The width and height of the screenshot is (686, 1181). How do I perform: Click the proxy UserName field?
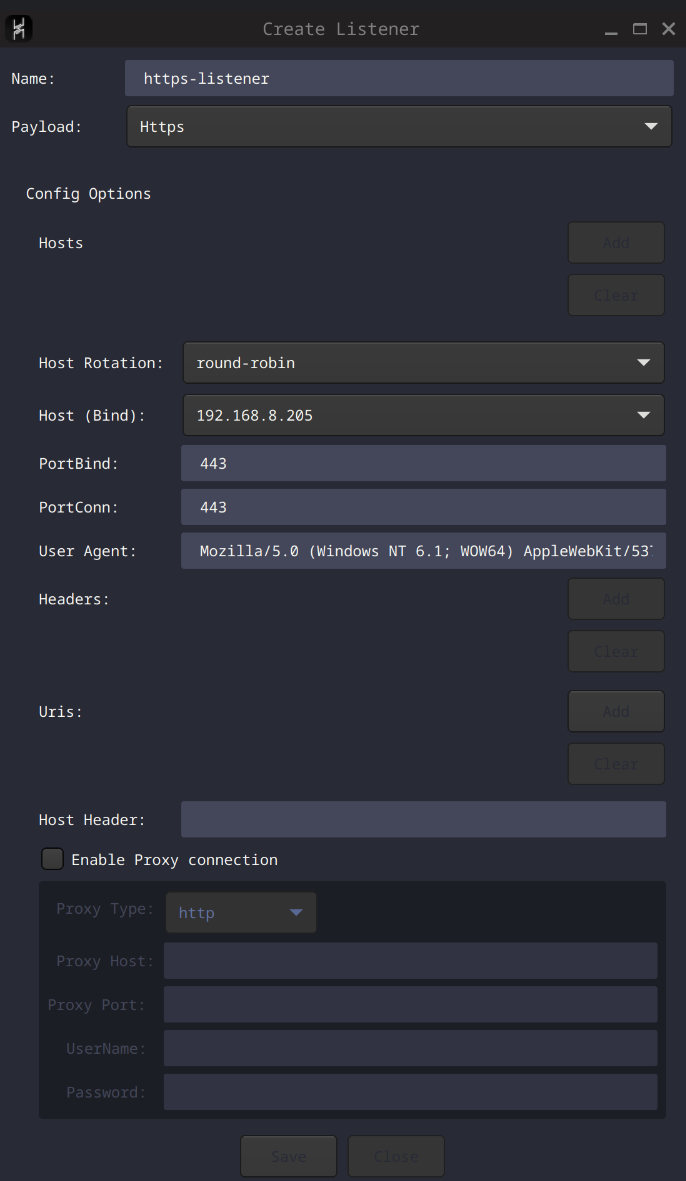(x=410, y=1048)
